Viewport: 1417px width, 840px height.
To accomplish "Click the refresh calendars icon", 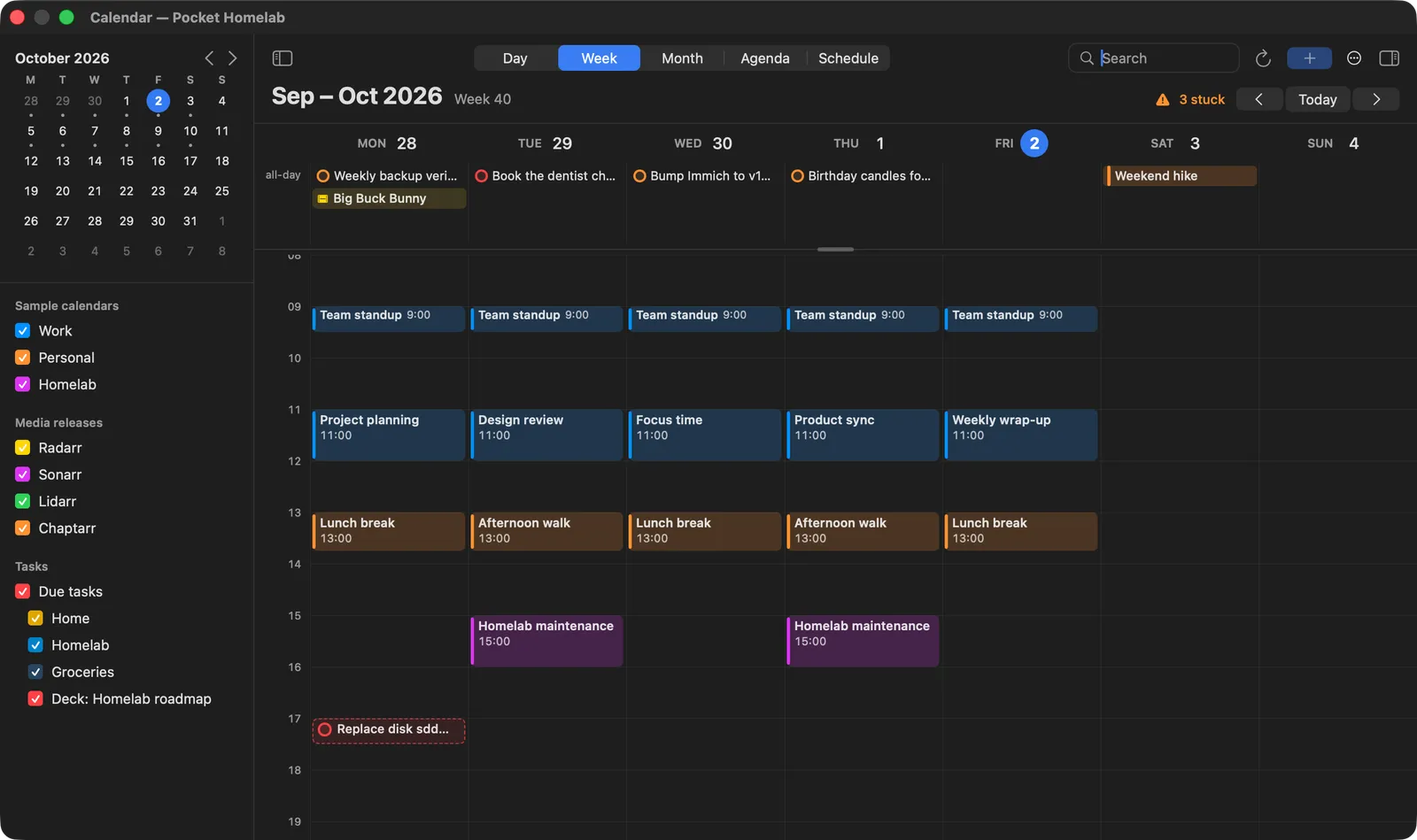I will (1263, 58).
